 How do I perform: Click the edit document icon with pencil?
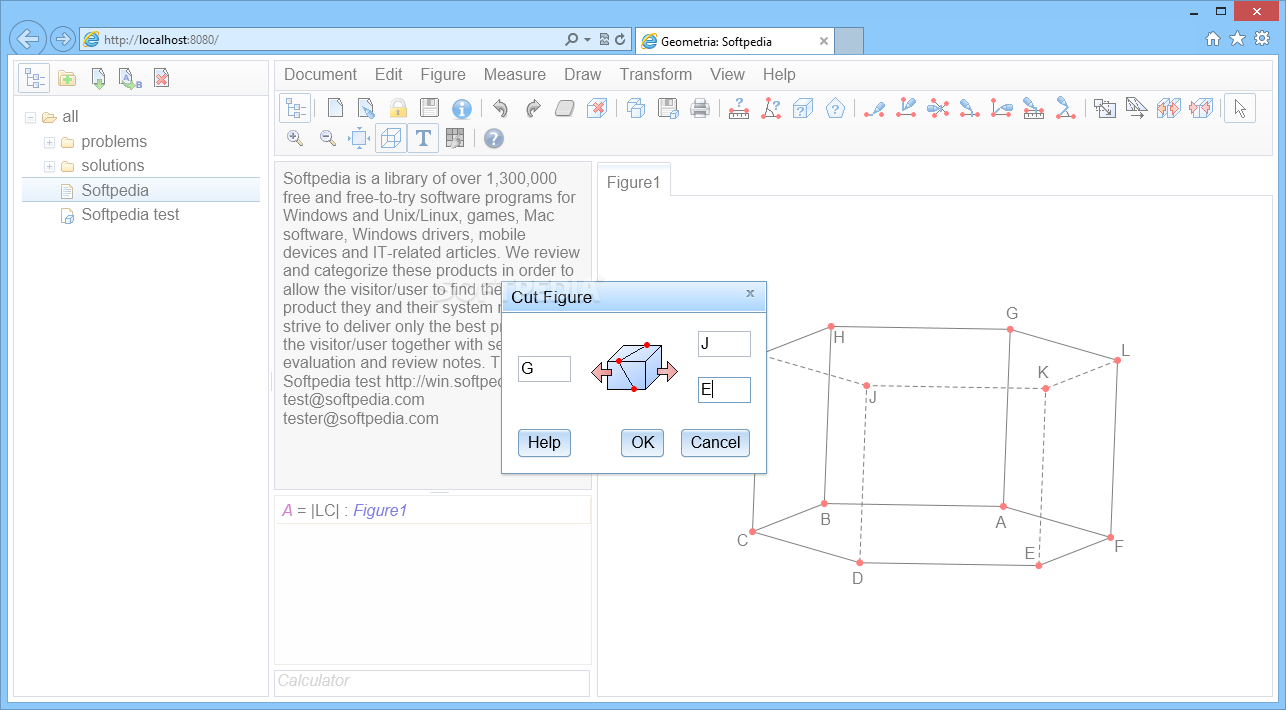pyautogui.click(x=367, y=108)
